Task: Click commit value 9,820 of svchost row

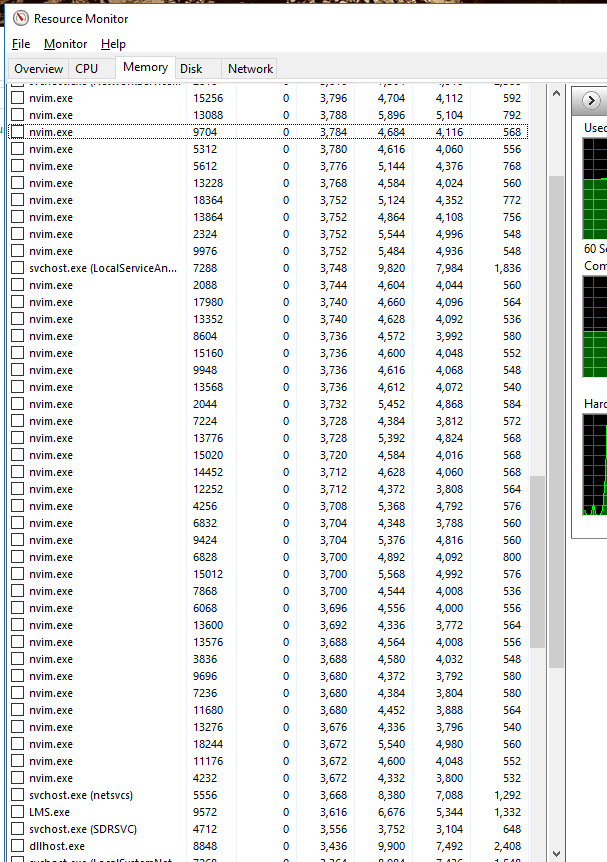Action: (391, 268)
